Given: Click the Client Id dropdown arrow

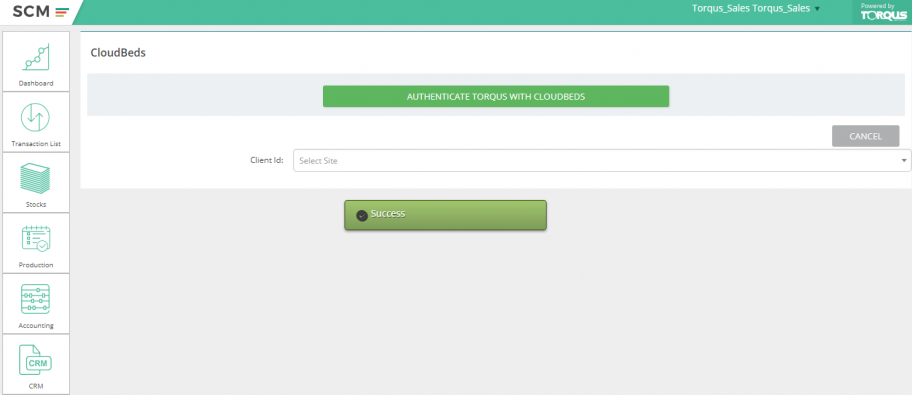Looking at the screenshot, I should point(904,161).
